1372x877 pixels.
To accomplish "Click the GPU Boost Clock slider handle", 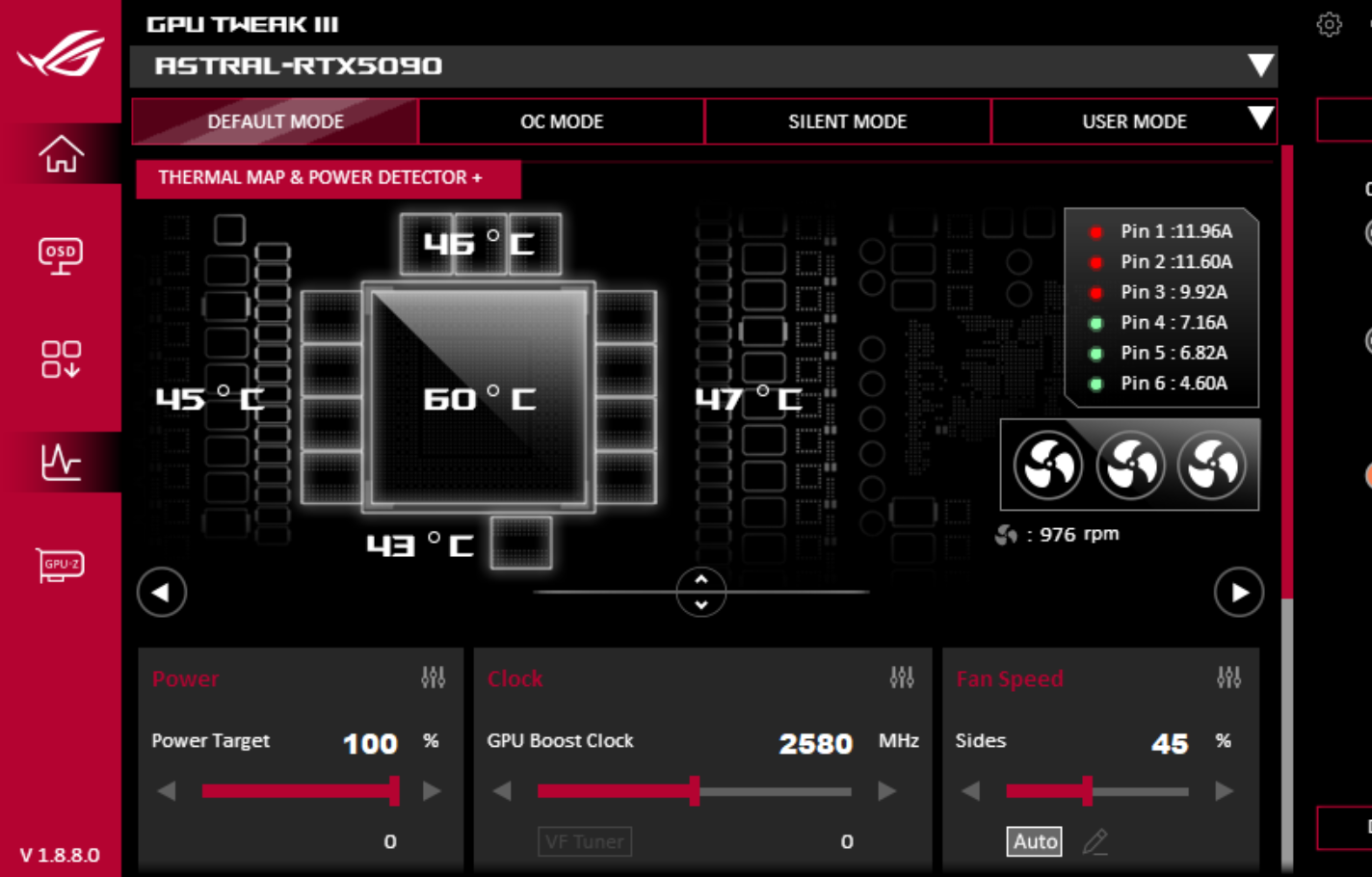I will point(695,791).
